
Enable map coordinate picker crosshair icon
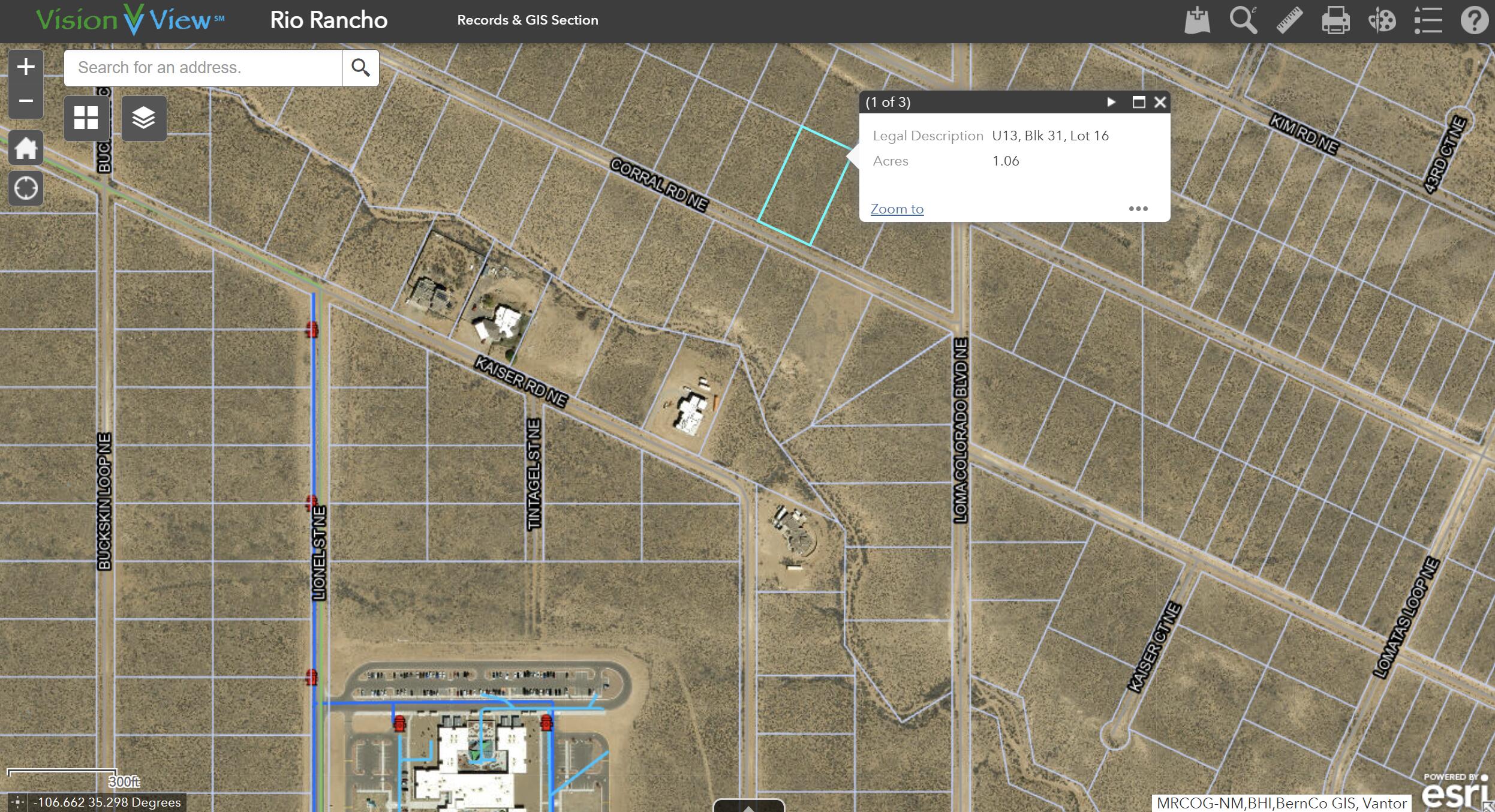coord(17,802)
